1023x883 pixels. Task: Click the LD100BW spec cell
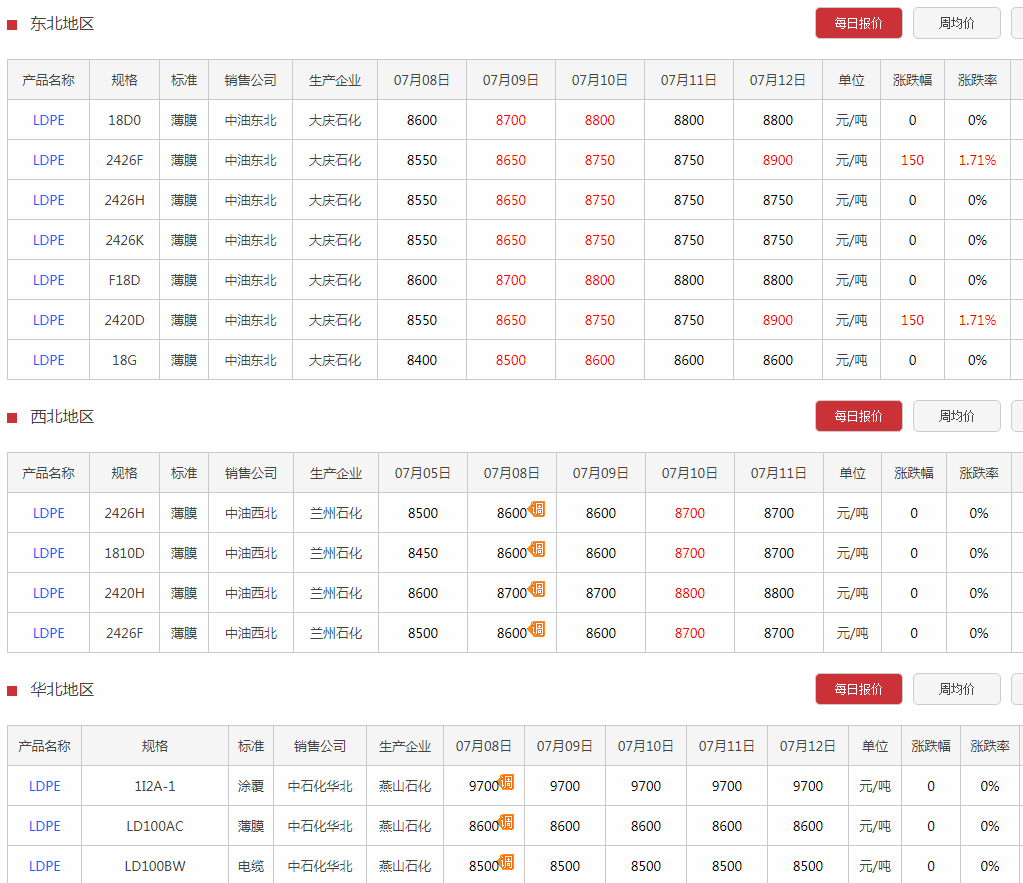[x=155, y=866]
